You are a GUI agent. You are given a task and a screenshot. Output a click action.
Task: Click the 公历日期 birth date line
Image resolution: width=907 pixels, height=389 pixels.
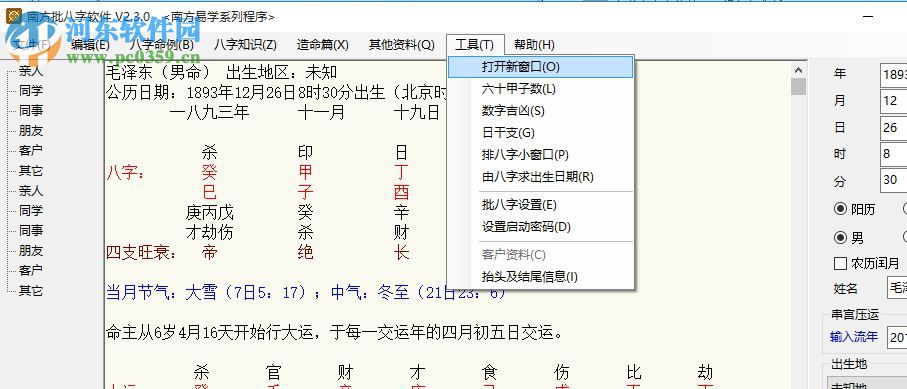(x=277, y=93)
